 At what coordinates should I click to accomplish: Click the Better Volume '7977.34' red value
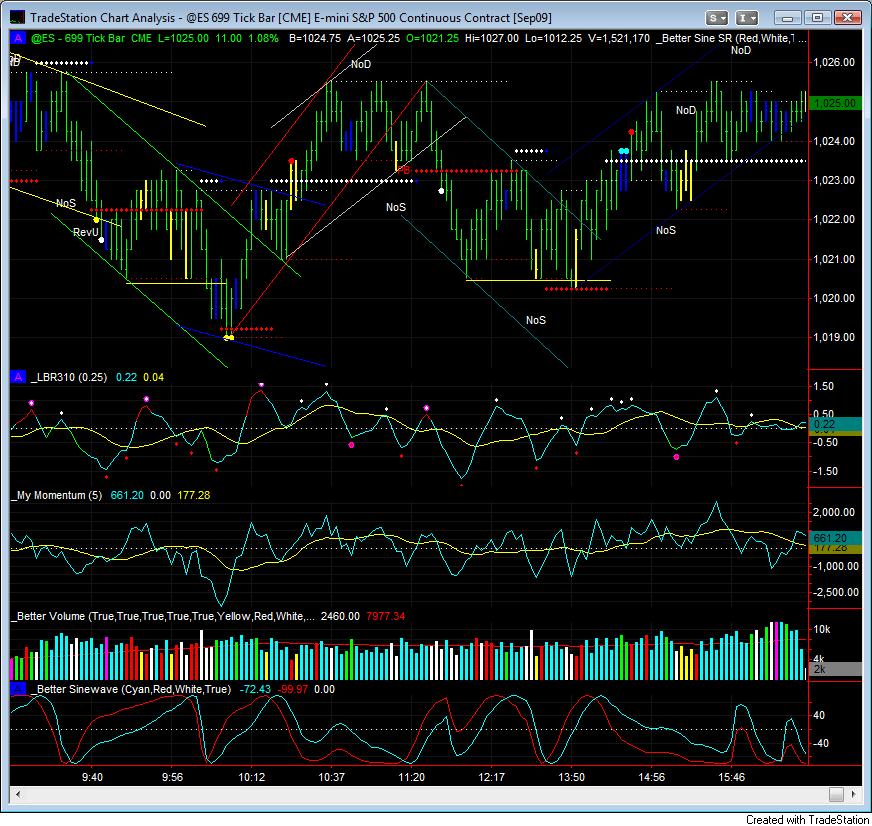click(x=385, y=616)
